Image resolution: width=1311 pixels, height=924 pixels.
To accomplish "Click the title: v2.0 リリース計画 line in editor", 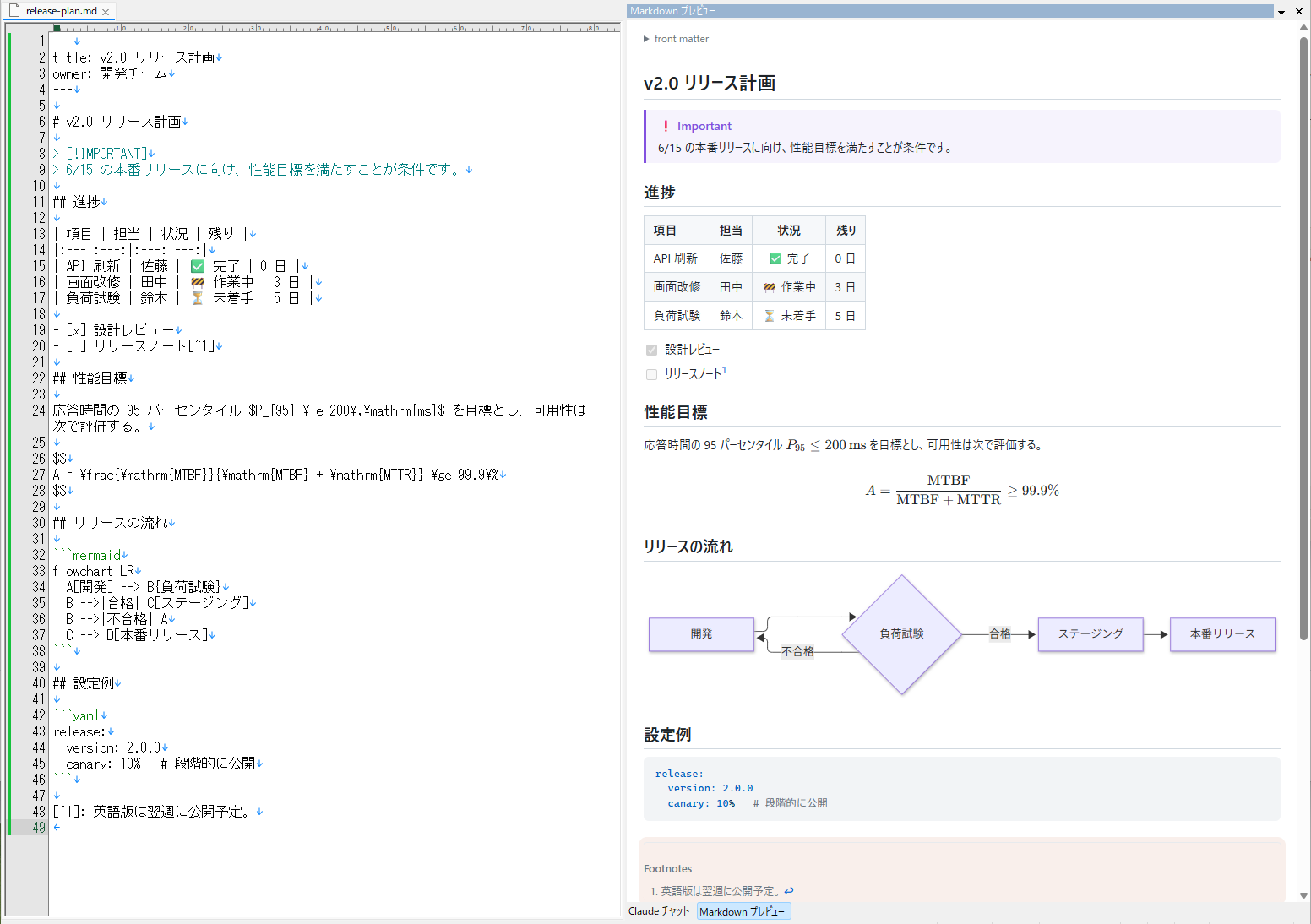I will pos(137,57).
